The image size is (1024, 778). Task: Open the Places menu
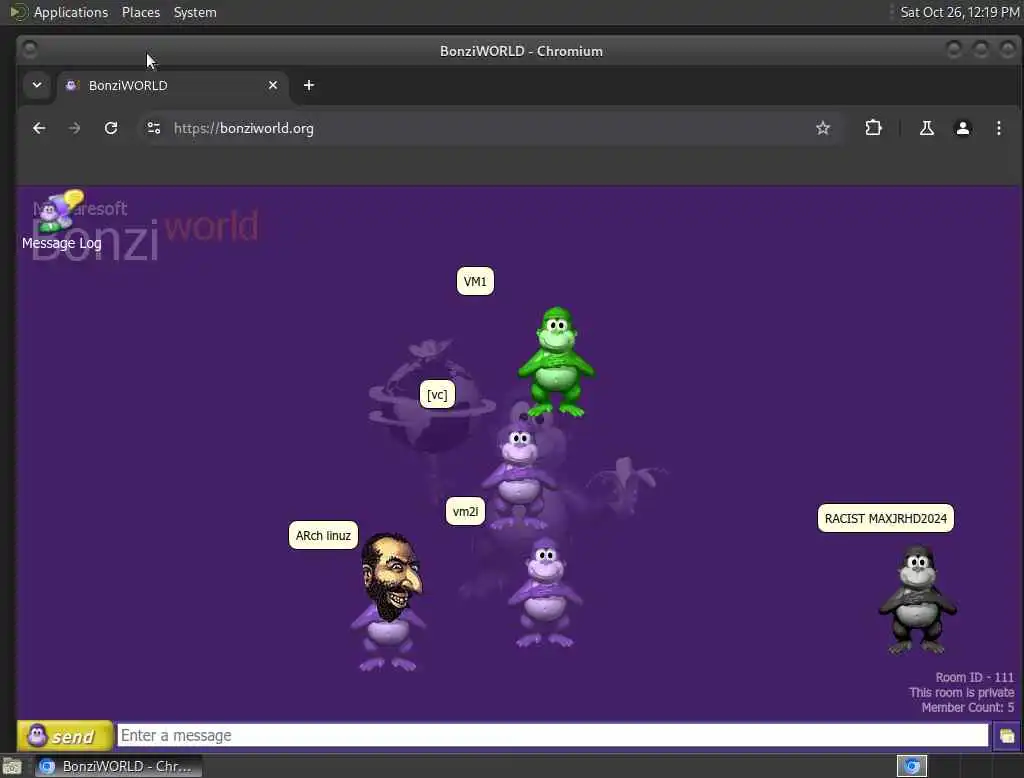point(140,12)
